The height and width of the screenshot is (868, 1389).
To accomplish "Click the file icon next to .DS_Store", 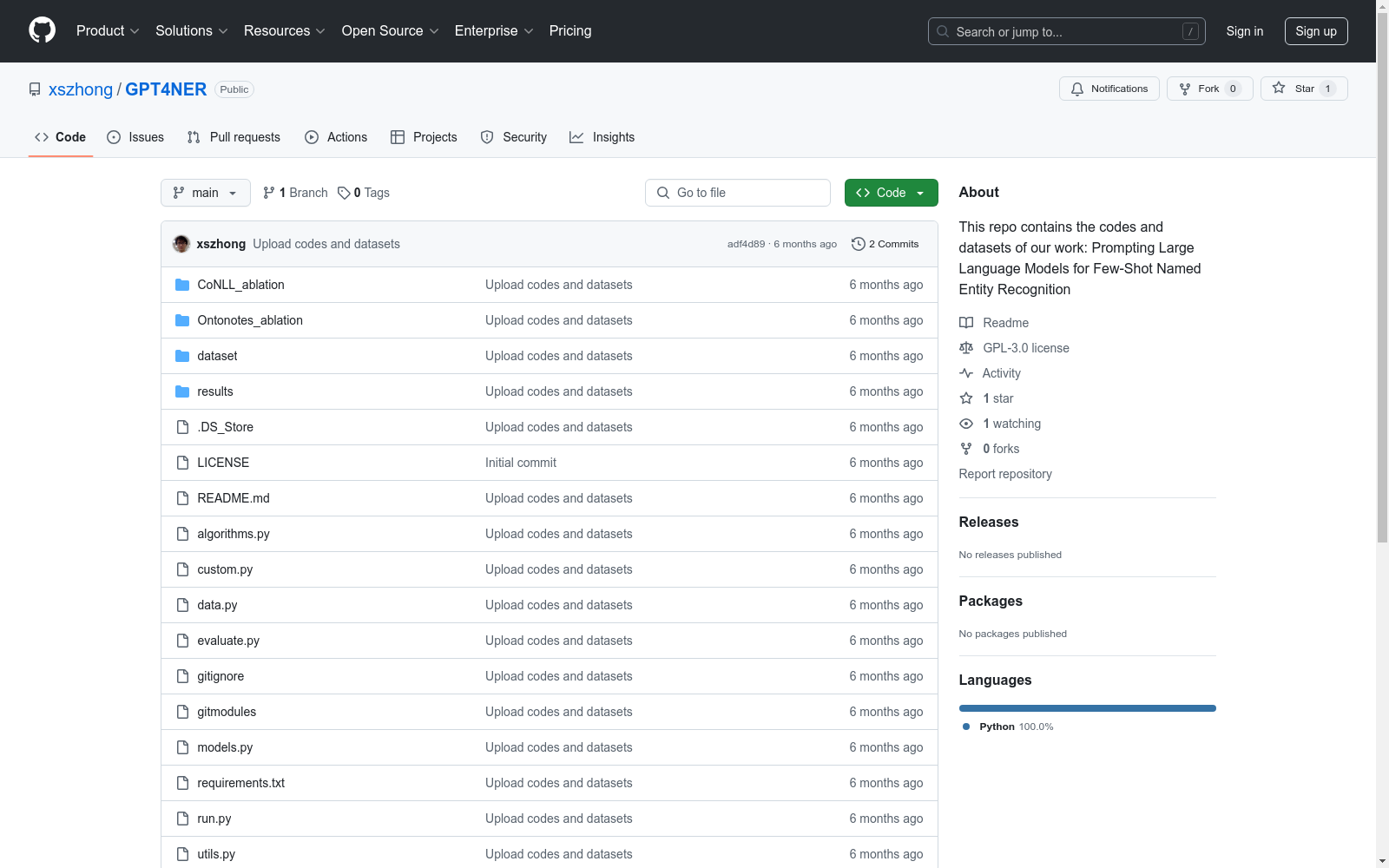I will [x=182, y=427].
